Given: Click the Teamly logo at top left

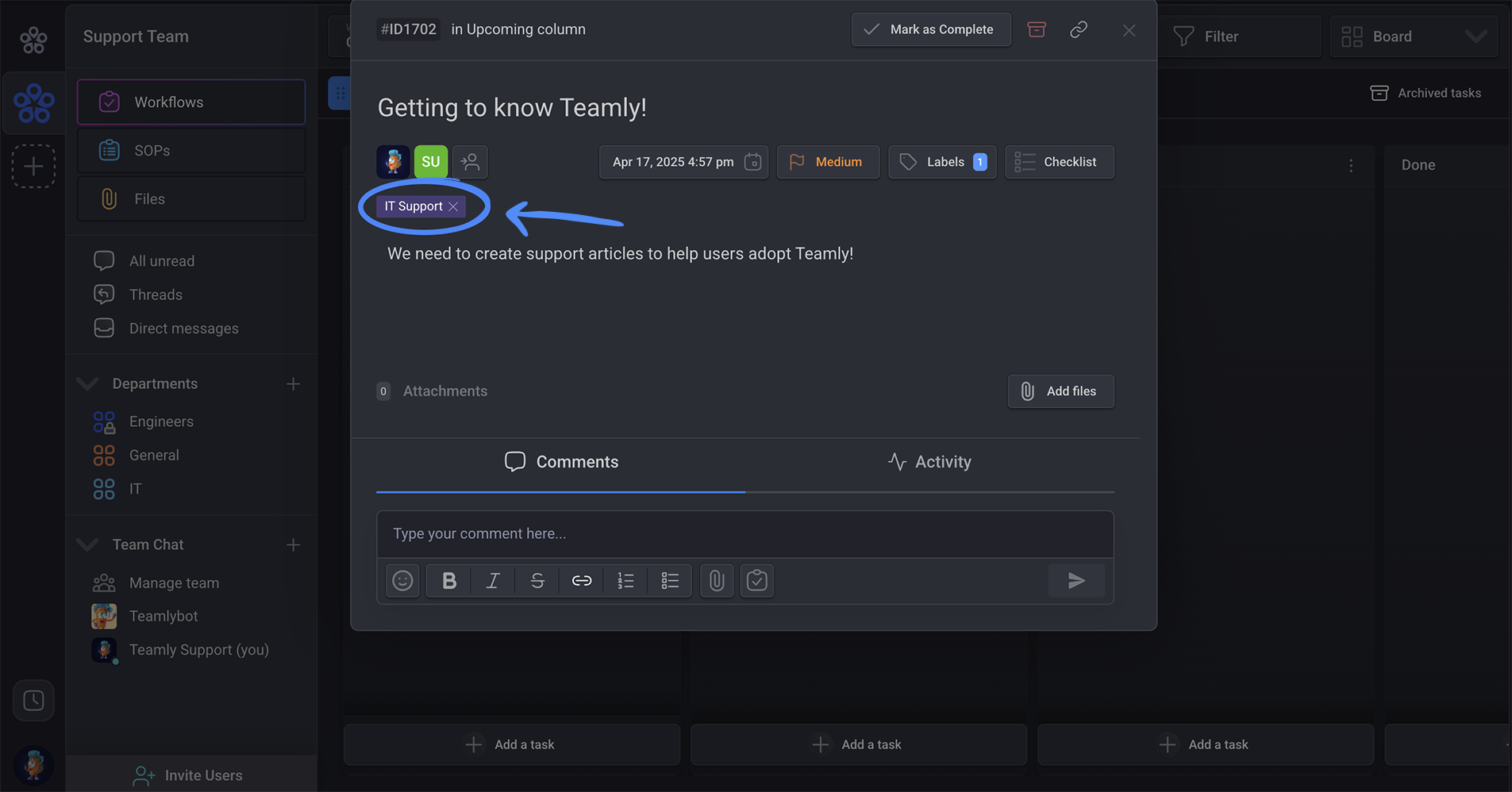Looking at the screenshot, I should tap(33, 40).
